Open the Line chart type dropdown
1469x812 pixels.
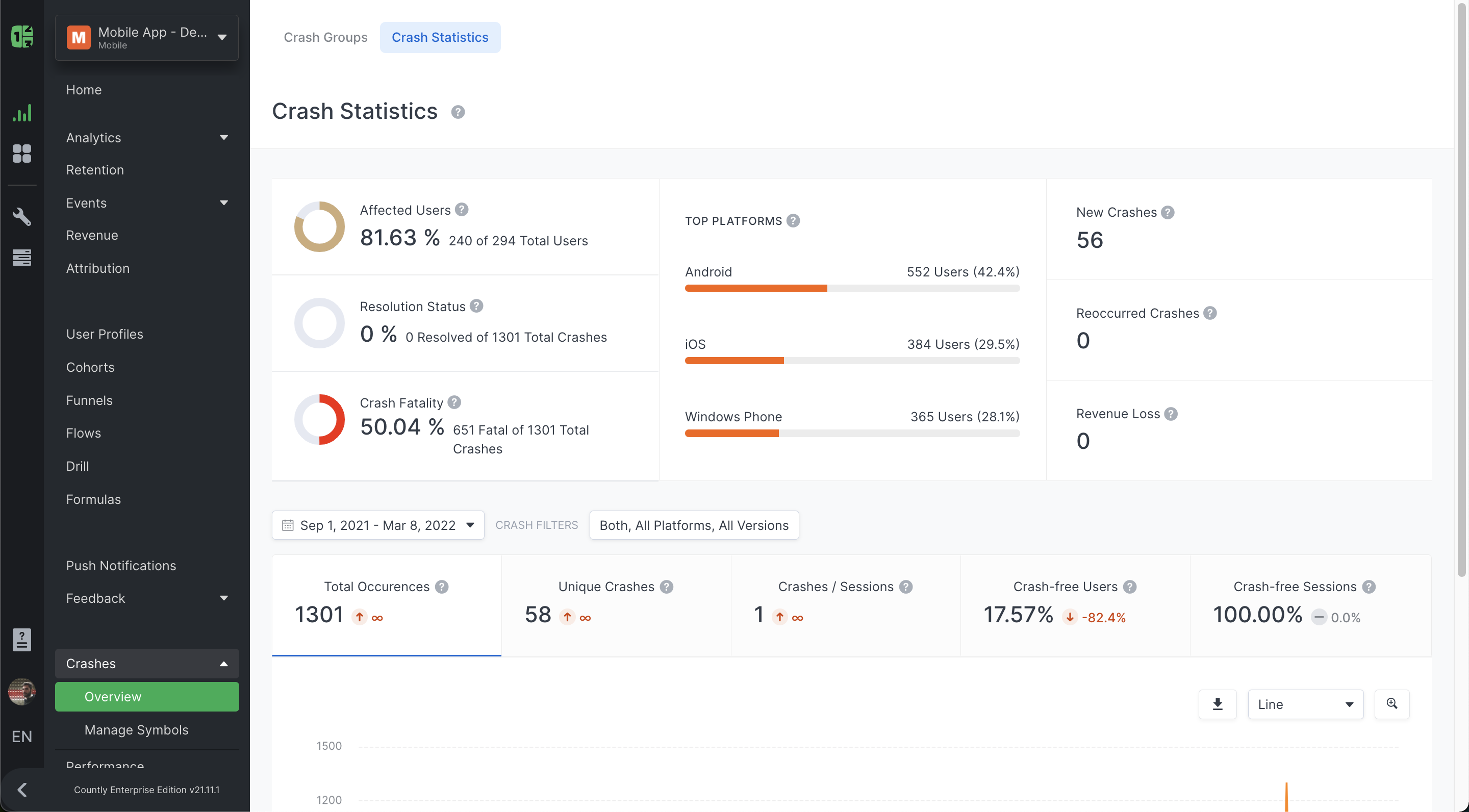tap(1305, 704)
